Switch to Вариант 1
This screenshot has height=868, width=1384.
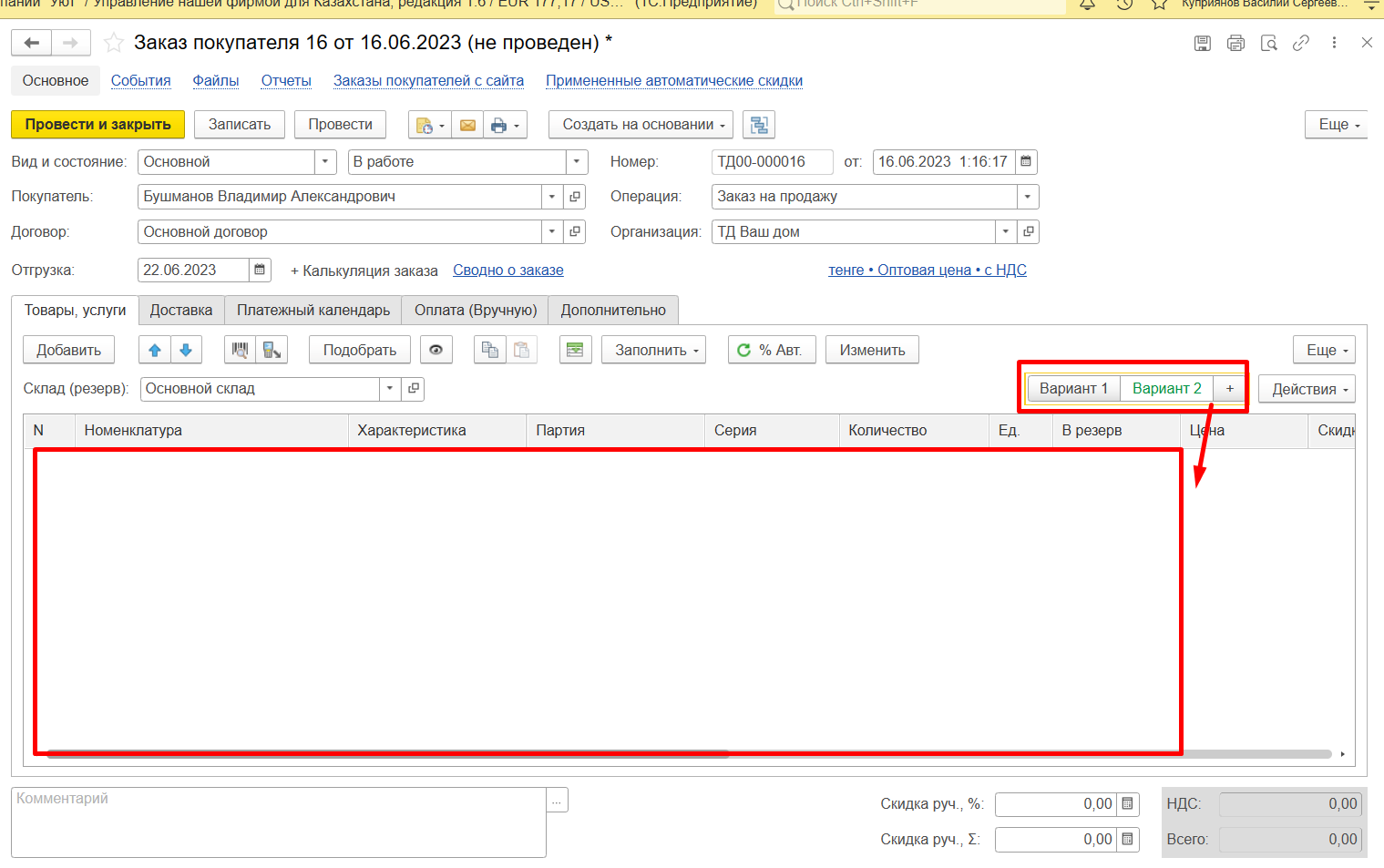click(1073, 389)
